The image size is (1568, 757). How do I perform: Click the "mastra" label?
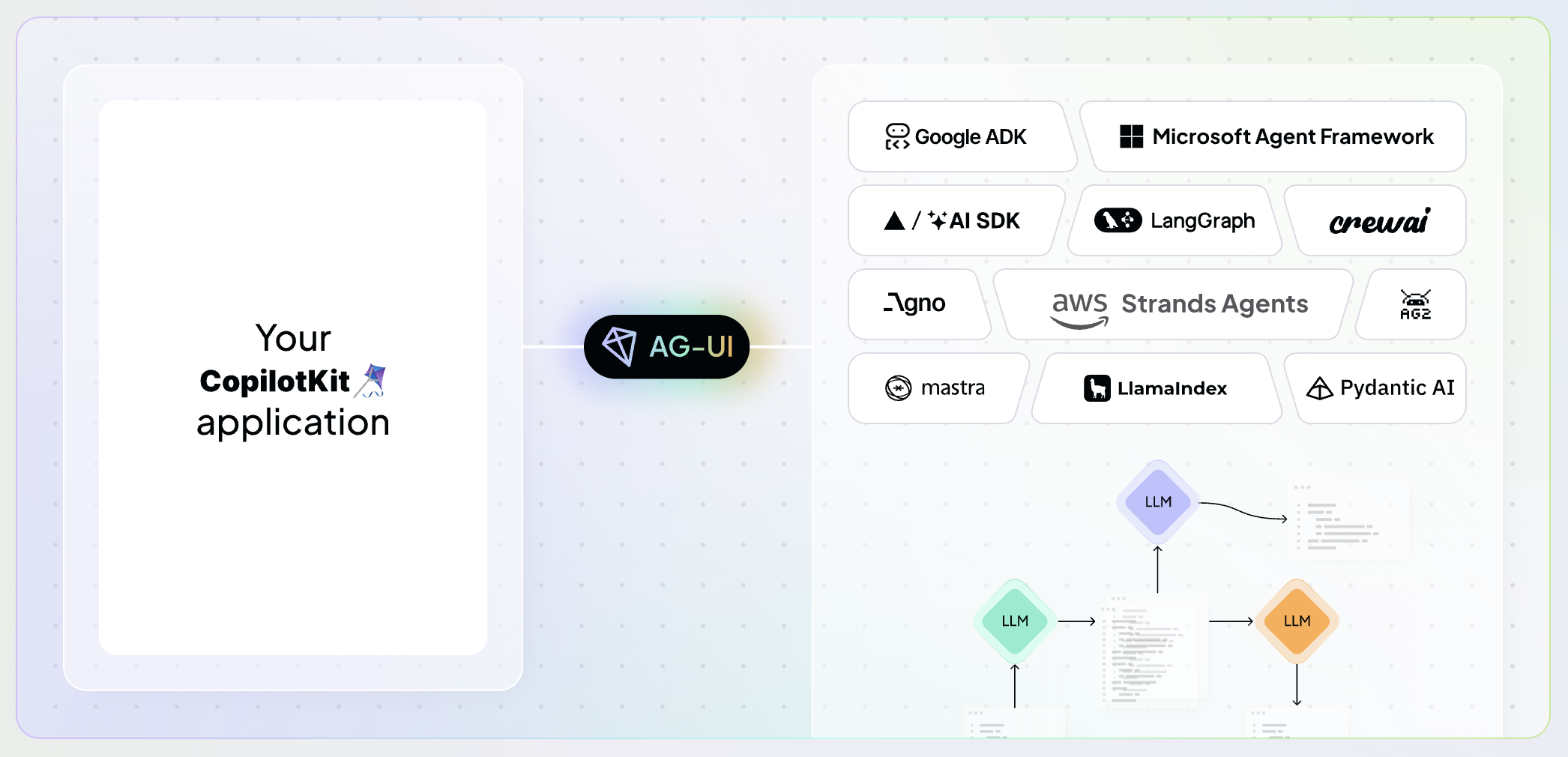pyautogui.click(x=953, y=387)
